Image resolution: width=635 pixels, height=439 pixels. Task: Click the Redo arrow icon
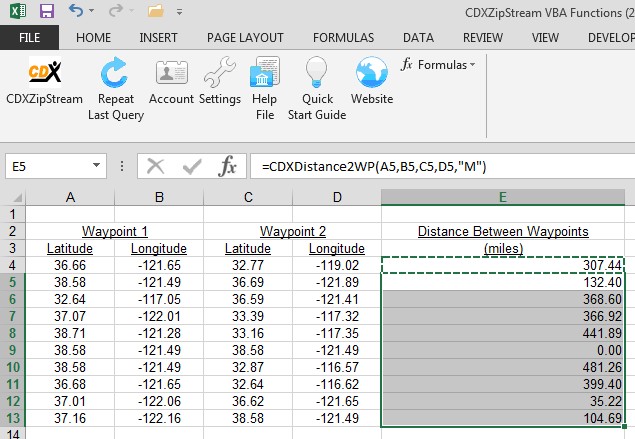115,10
